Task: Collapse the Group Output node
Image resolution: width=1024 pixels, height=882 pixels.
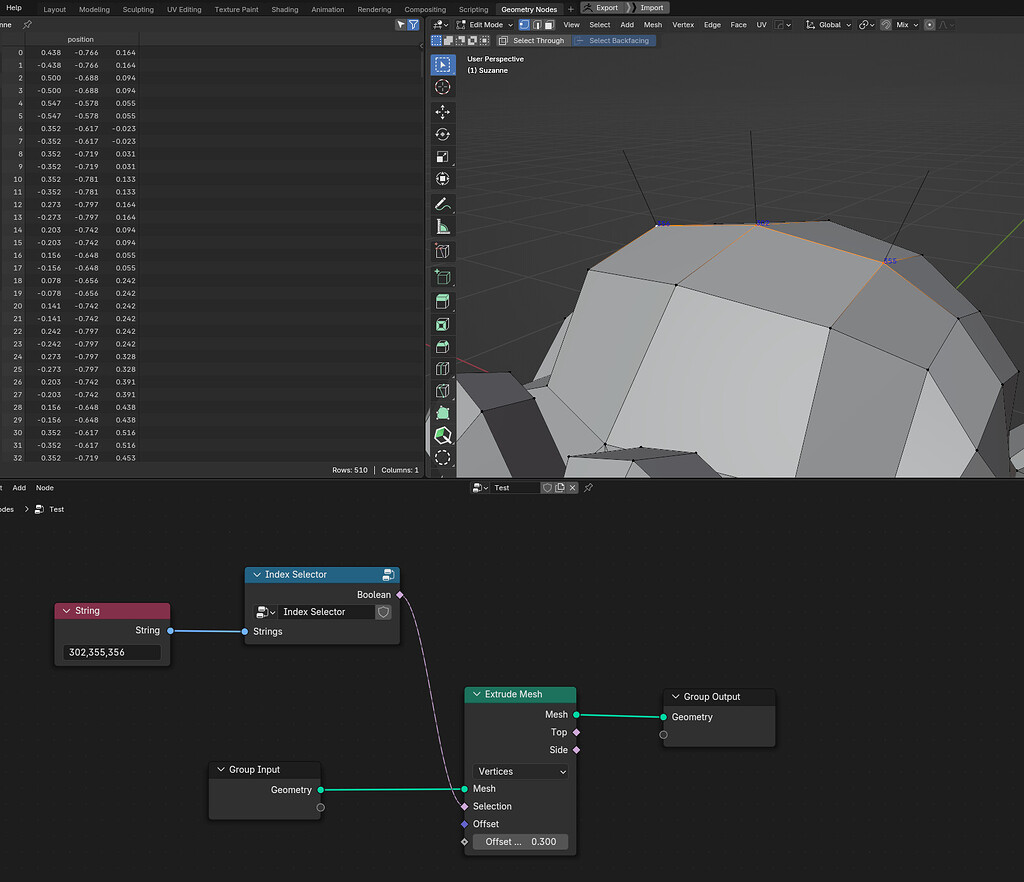Action: tap(676, 697)
